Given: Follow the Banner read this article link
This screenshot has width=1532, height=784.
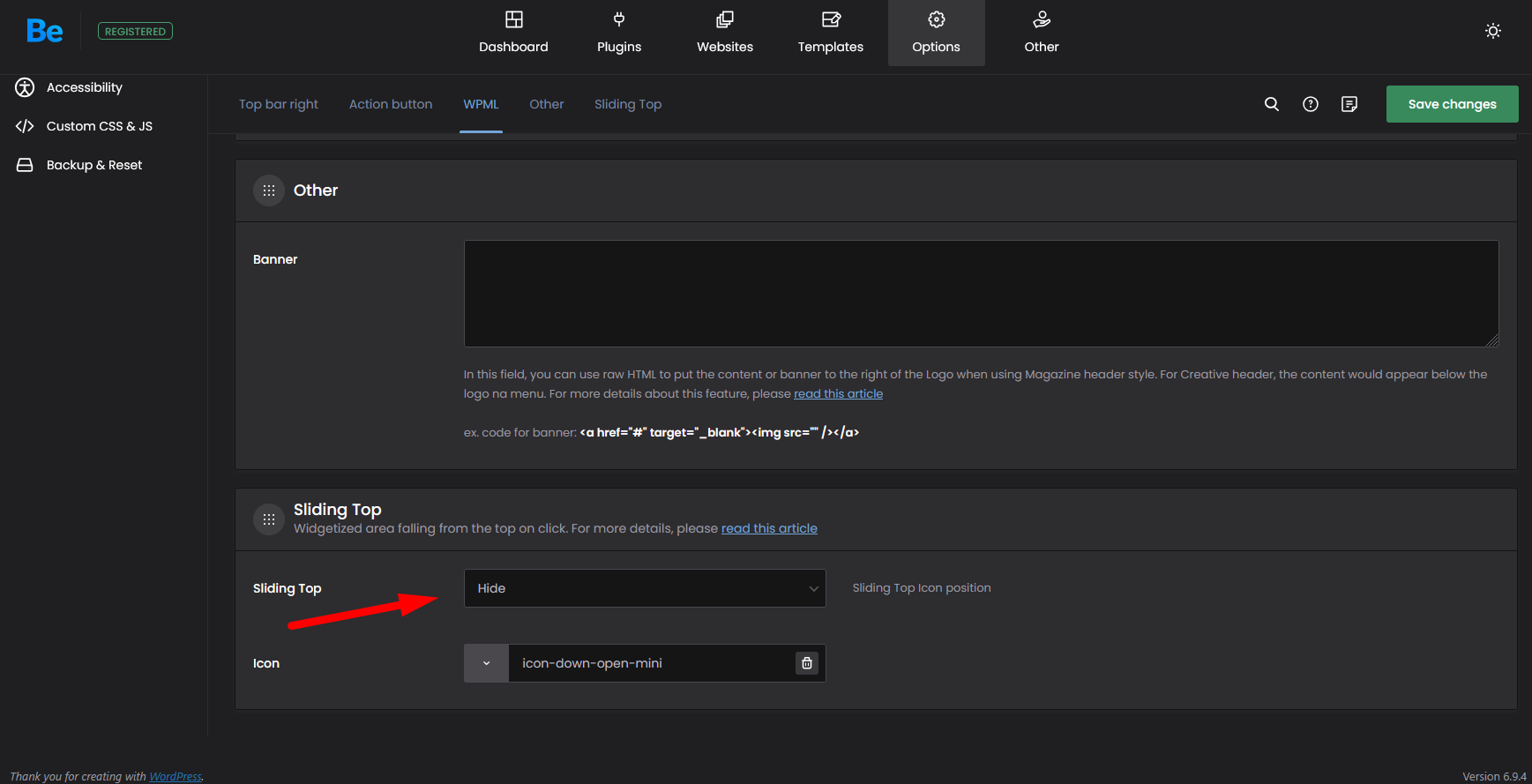Looking at the screenshot, I should point(838,394).
